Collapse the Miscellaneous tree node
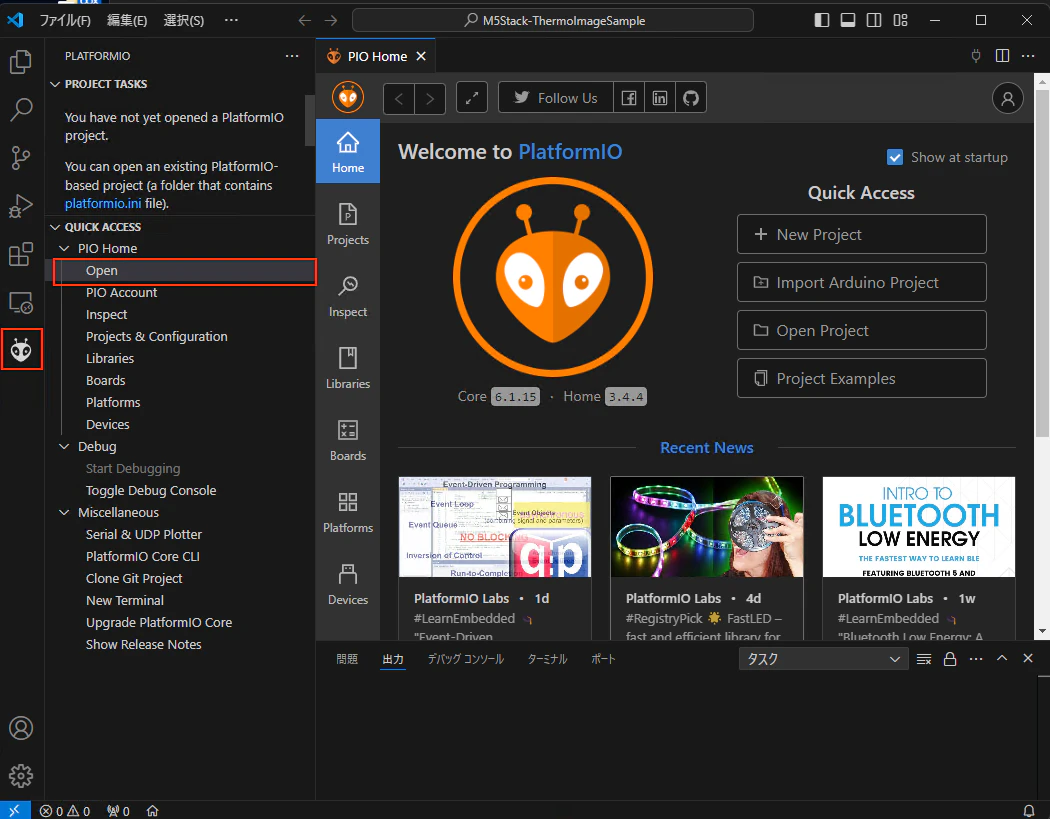This screenshot has height=819, width=1050. (x=64, y=512)
